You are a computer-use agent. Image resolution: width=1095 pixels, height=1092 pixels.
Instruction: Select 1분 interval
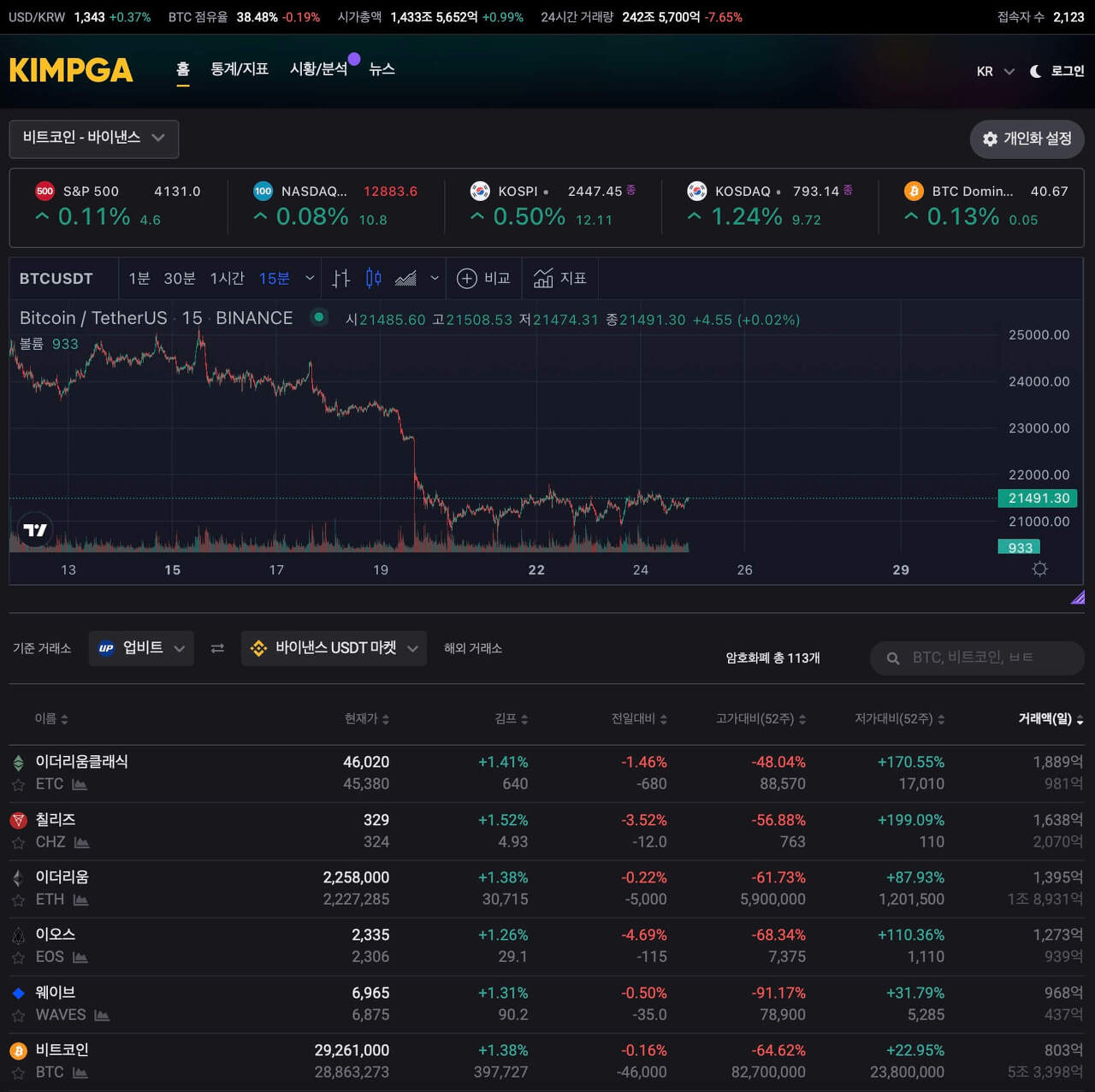(x=139, y=278)
